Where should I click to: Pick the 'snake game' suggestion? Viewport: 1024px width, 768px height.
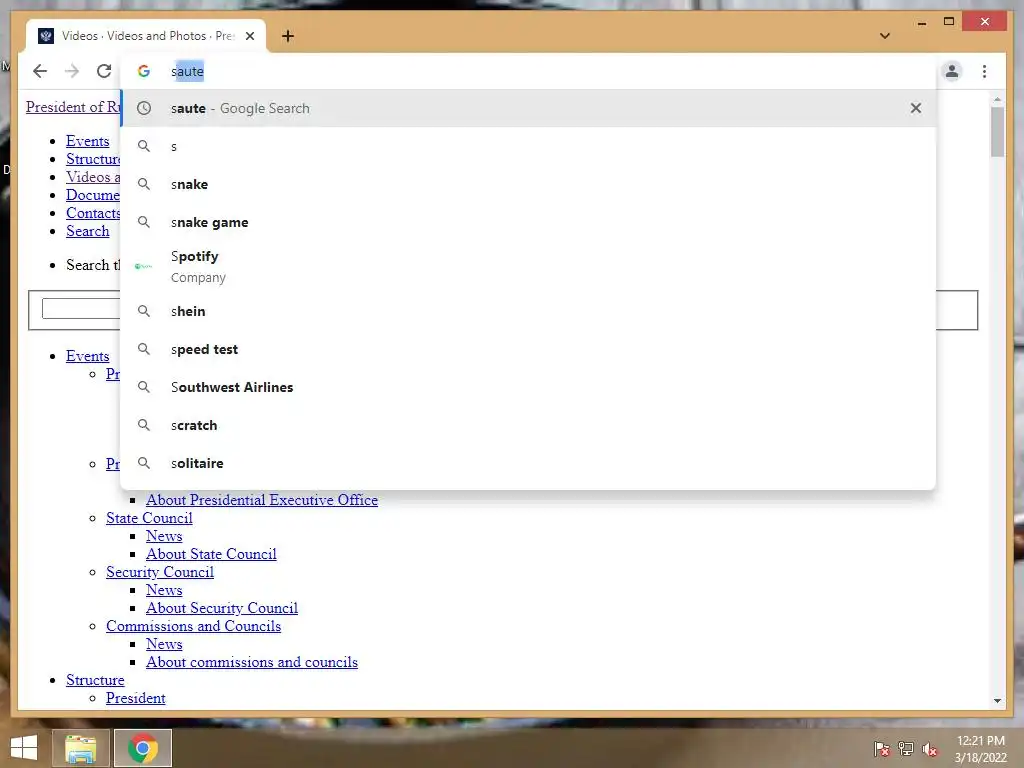(x=529, y=222)
